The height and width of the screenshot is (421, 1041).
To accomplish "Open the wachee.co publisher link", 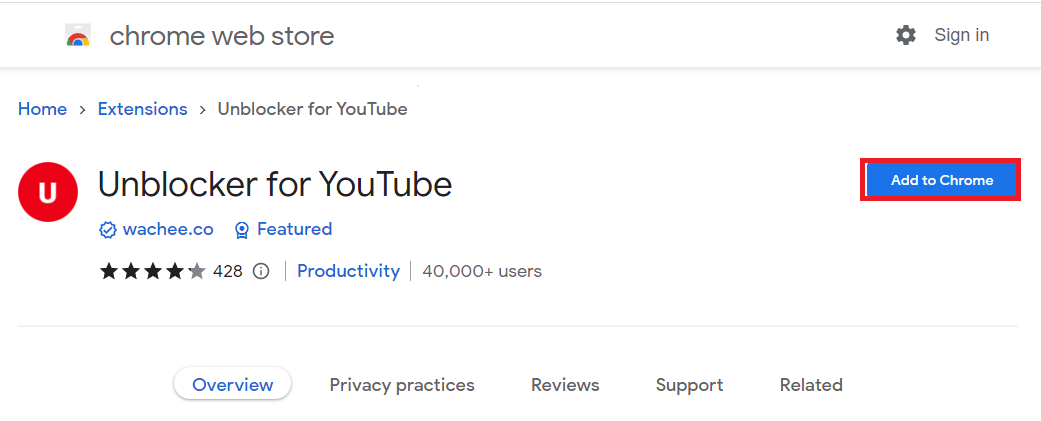I will (168, 230).
